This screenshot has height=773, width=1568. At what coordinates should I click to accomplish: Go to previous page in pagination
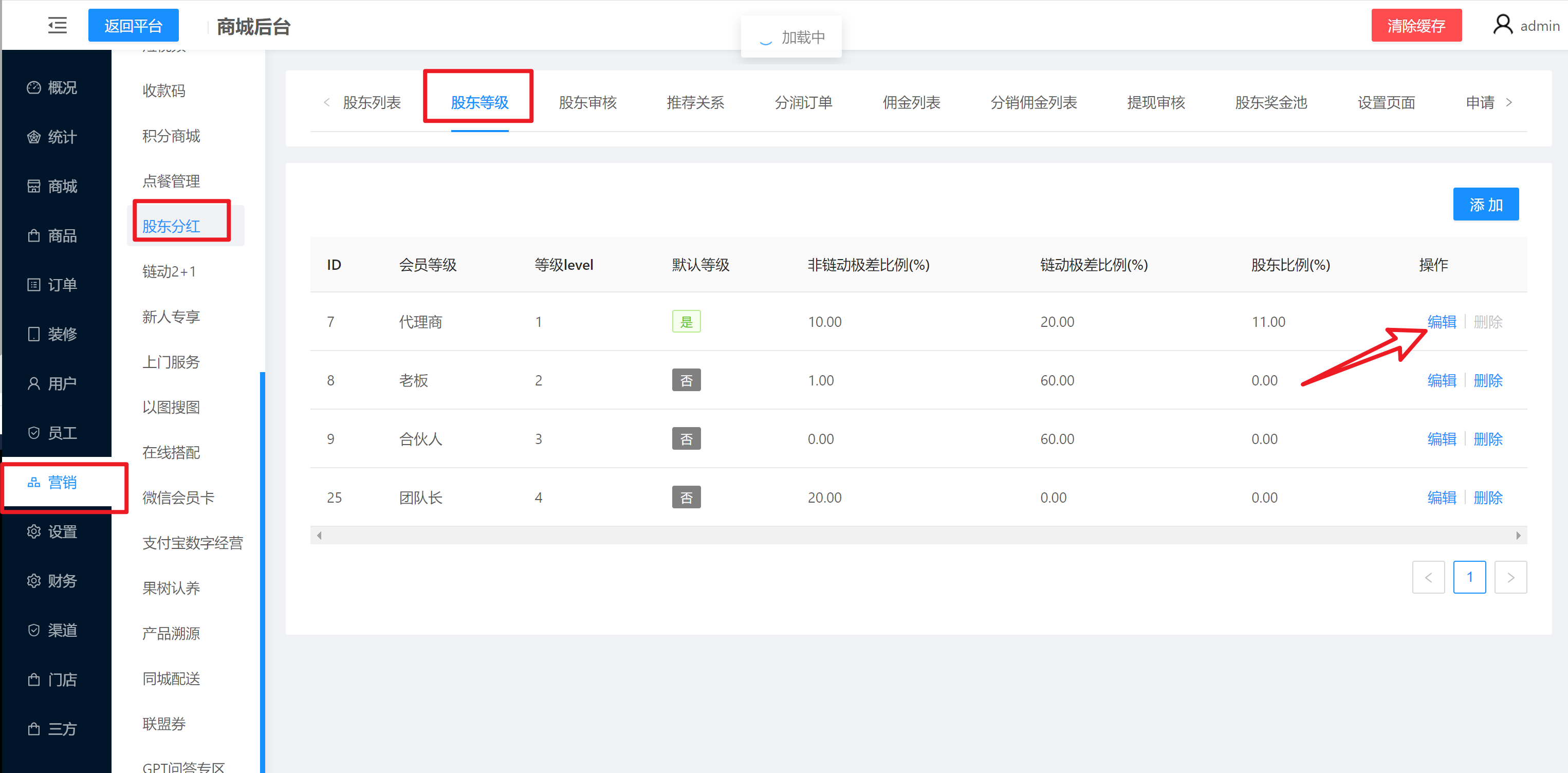(x=1428, y=577)
